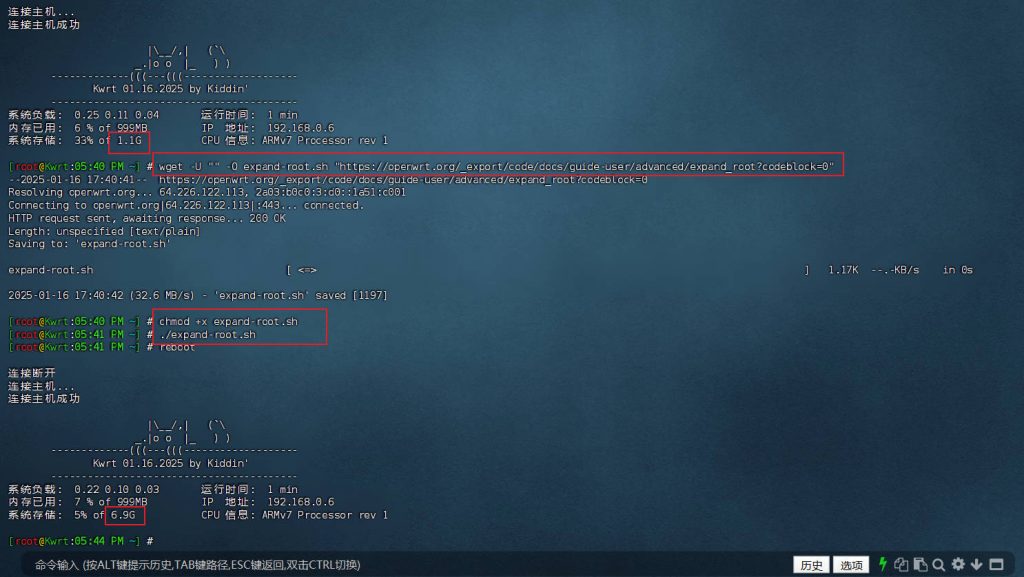Click the HTTP request sent response line
Viewport: 1024px width, 577px height.
point(146,217)
